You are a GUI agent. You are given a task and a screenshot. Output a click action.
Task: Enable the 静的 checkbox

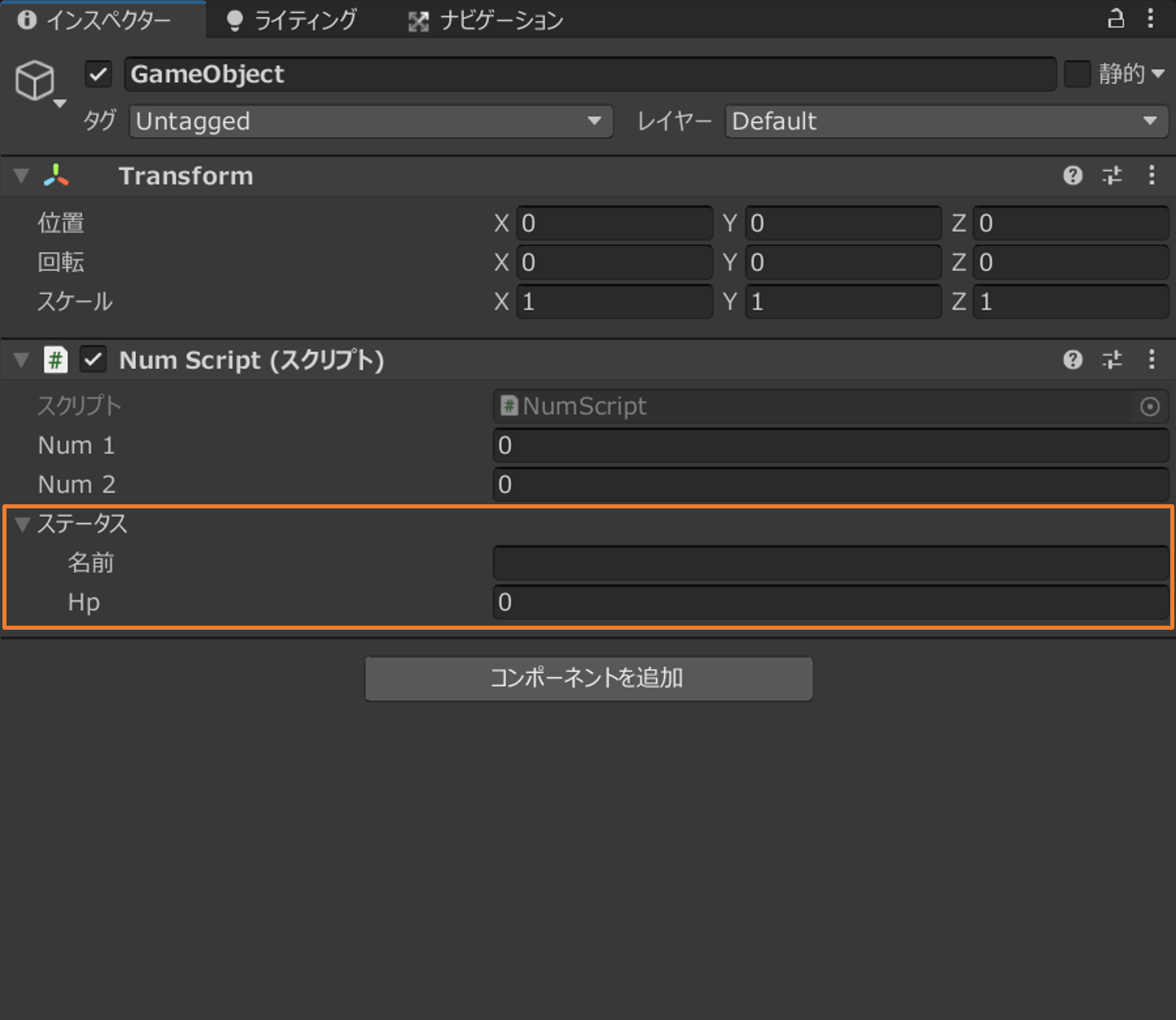[1077, 73]
